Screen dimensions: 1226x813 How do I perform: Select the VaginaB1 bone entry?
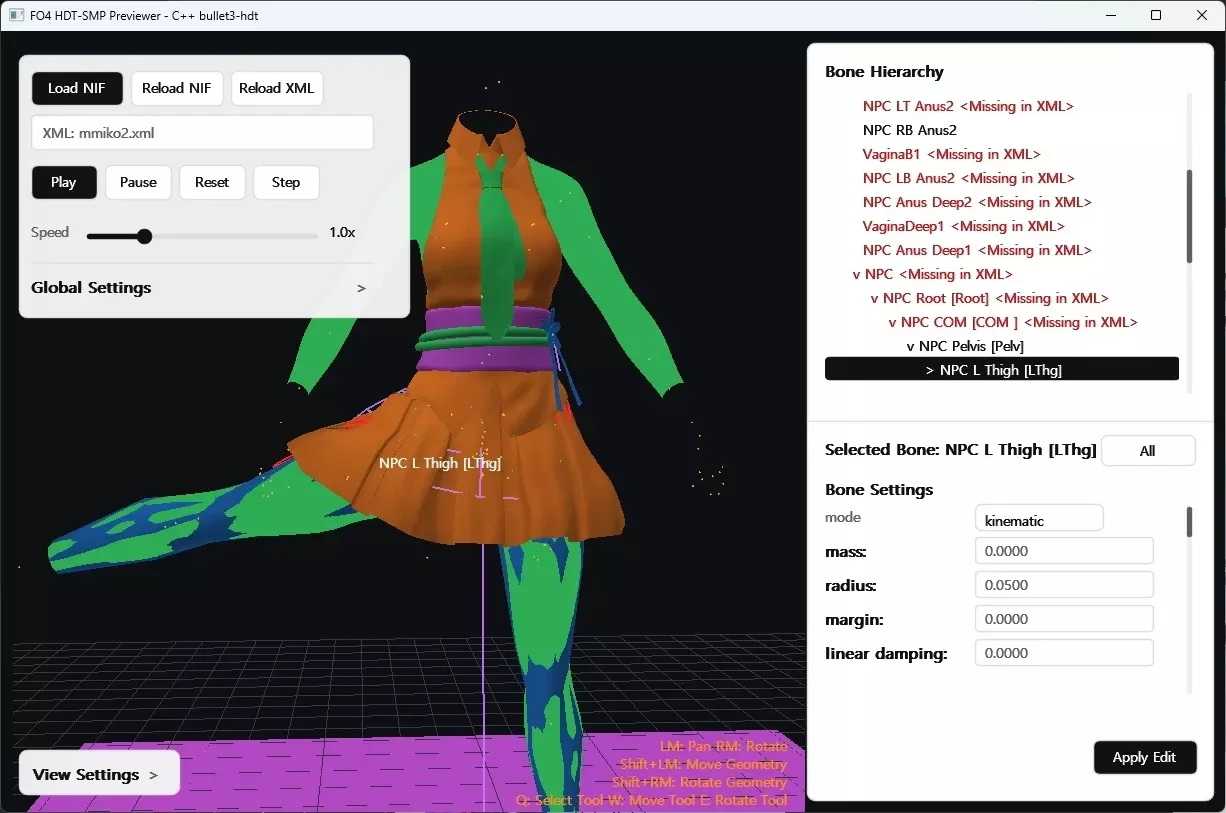[952, 154]
